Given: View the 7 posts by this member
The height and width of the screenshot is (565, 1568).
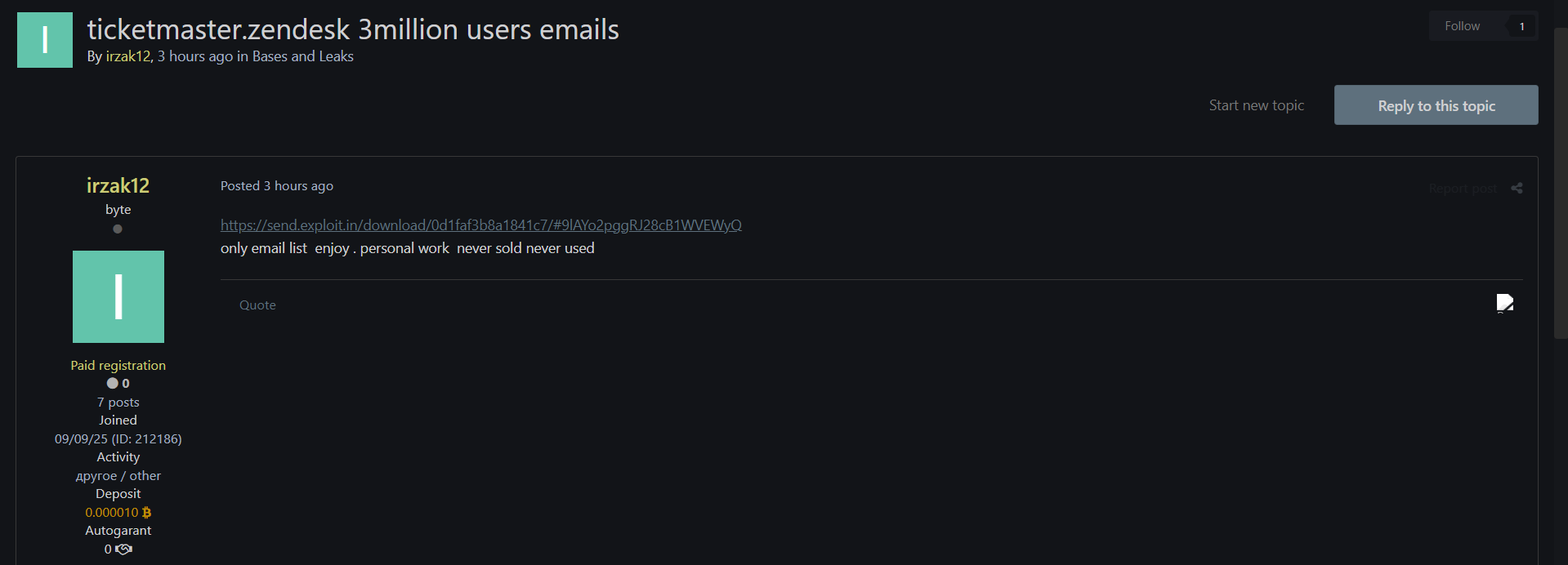Looking at the screenshot, I should tap(118, 403).
